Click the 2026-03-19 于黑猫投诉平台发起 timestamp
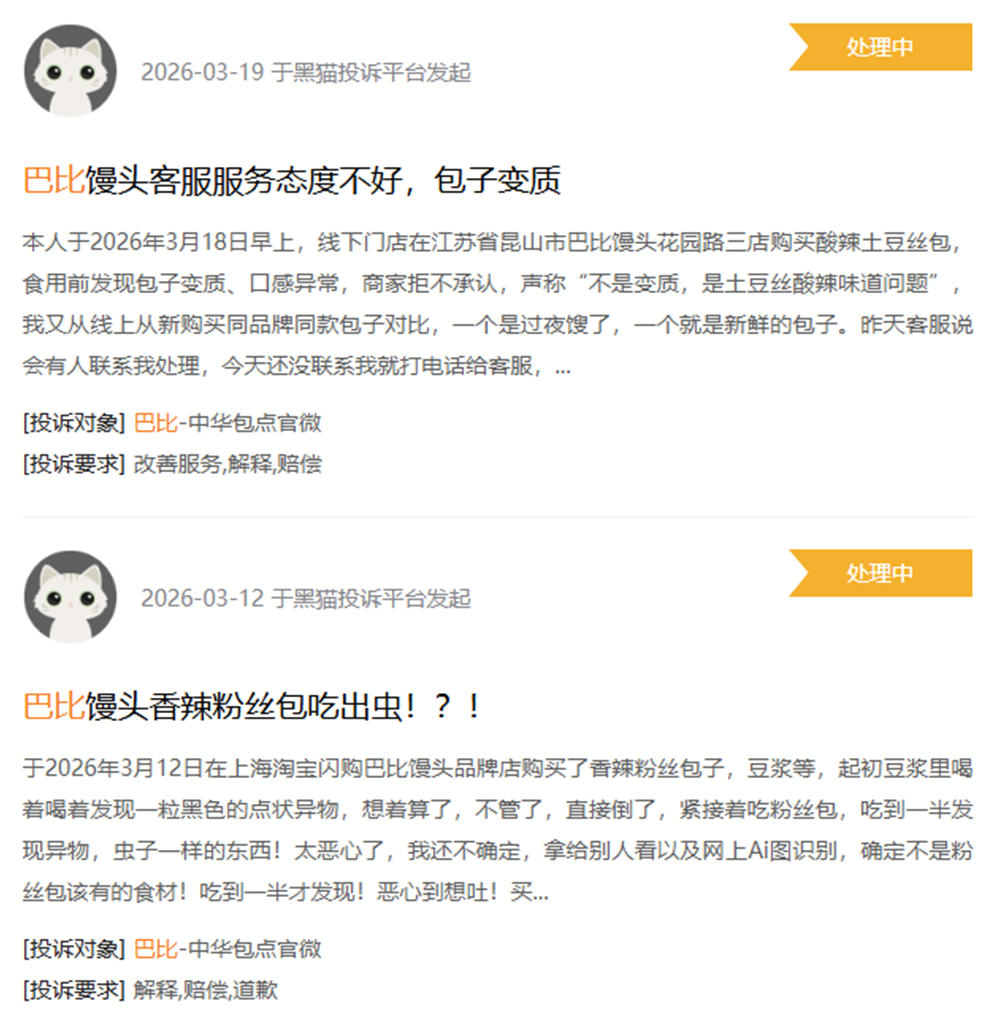 pyautogui.click(x=306, y=72)
